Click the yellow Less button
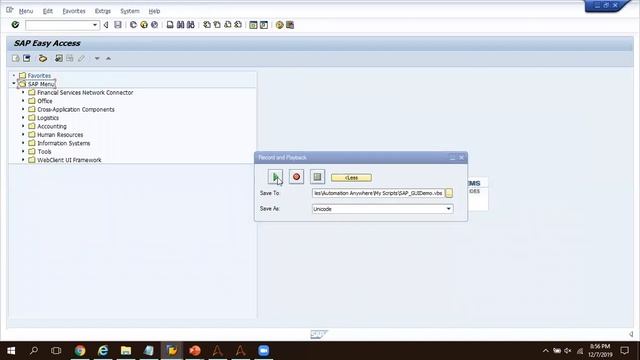The width and height of the screenshot is (640, 360). click(351, 178)
